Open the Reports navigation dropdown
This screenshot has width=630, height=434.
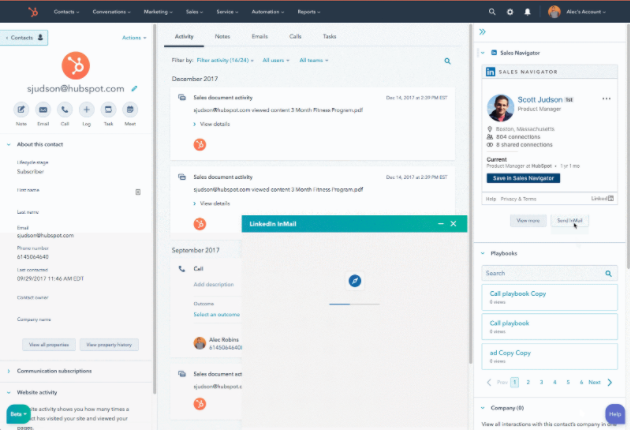coord(309,12)
